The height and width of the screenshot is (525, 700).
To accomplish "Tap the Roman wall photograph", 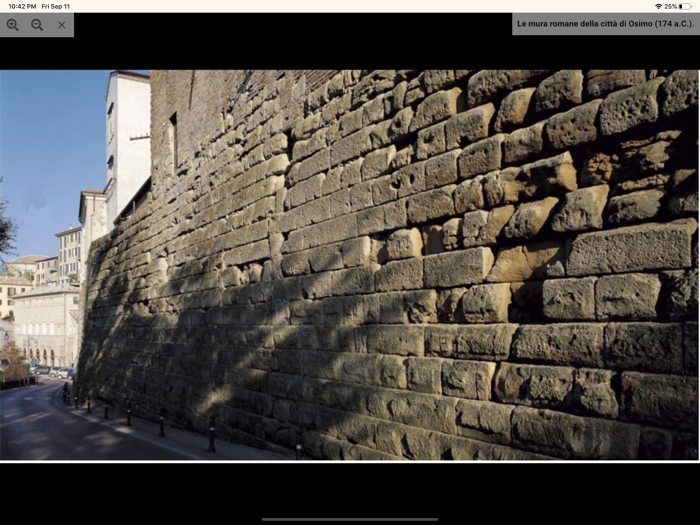I will pyautogui.click(x=349, y=265).
